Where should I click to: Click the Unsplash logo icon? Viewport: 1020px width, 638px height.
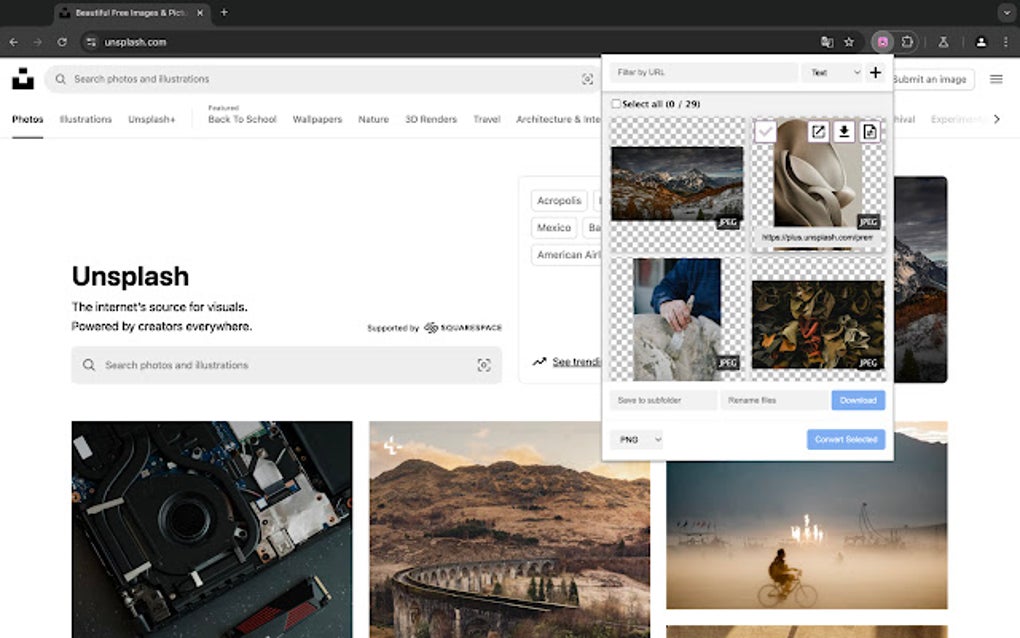click(23, 78)
